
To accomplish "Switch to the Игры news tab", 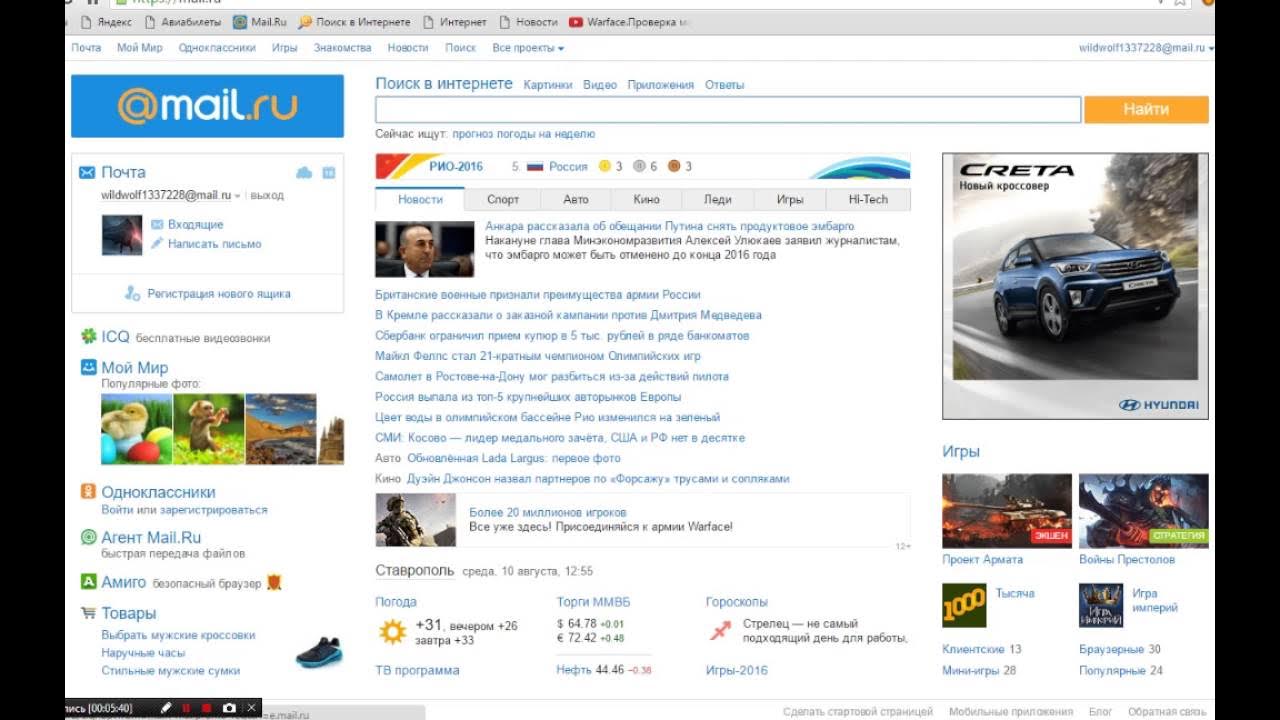I will pyautogui.click(x=790, y=199).
